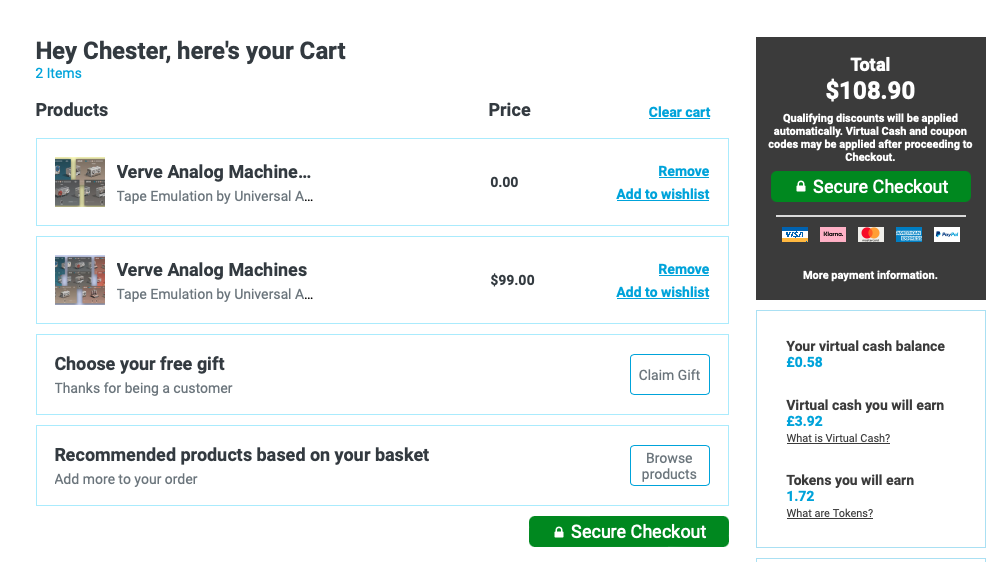Open the free Verve Analog Machines thumbnail
1000x562 pixels.
coord(80,182)
